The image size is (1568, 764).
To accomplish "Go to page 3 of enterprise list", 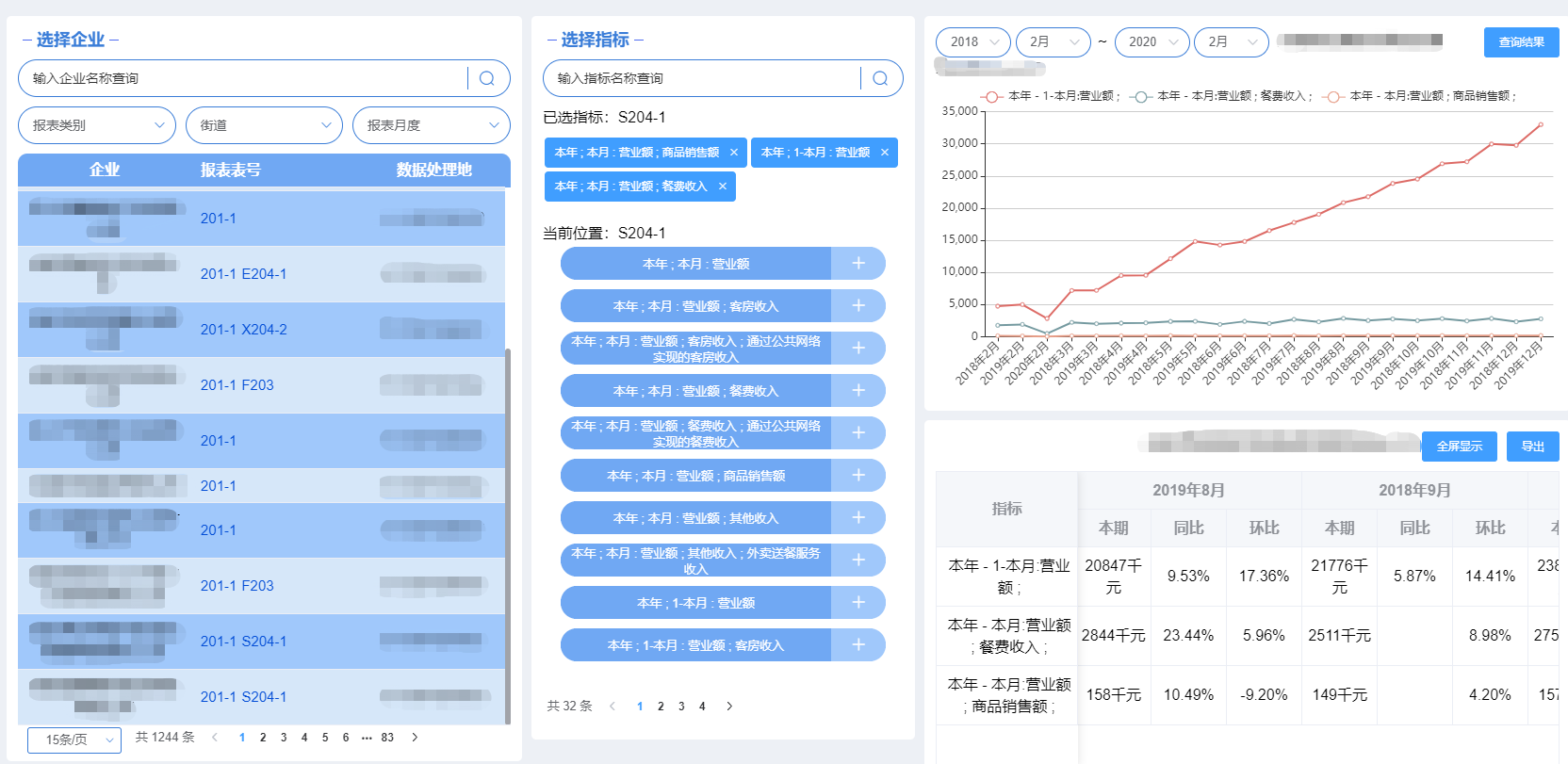I will click(284, 738).
